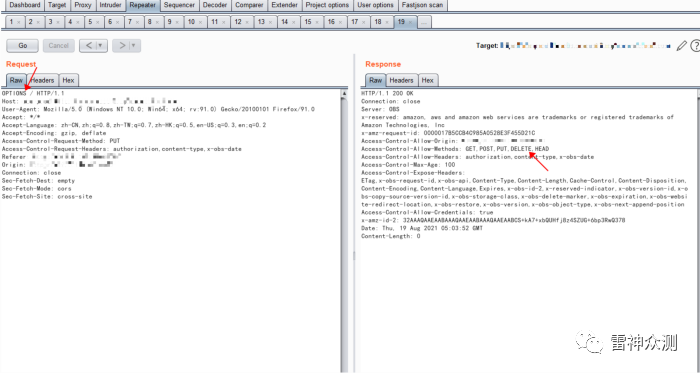This screenshot has width=700, height=374.
Task: Click the Request scrollbar up arrow
Action: [x=344, y=94]
